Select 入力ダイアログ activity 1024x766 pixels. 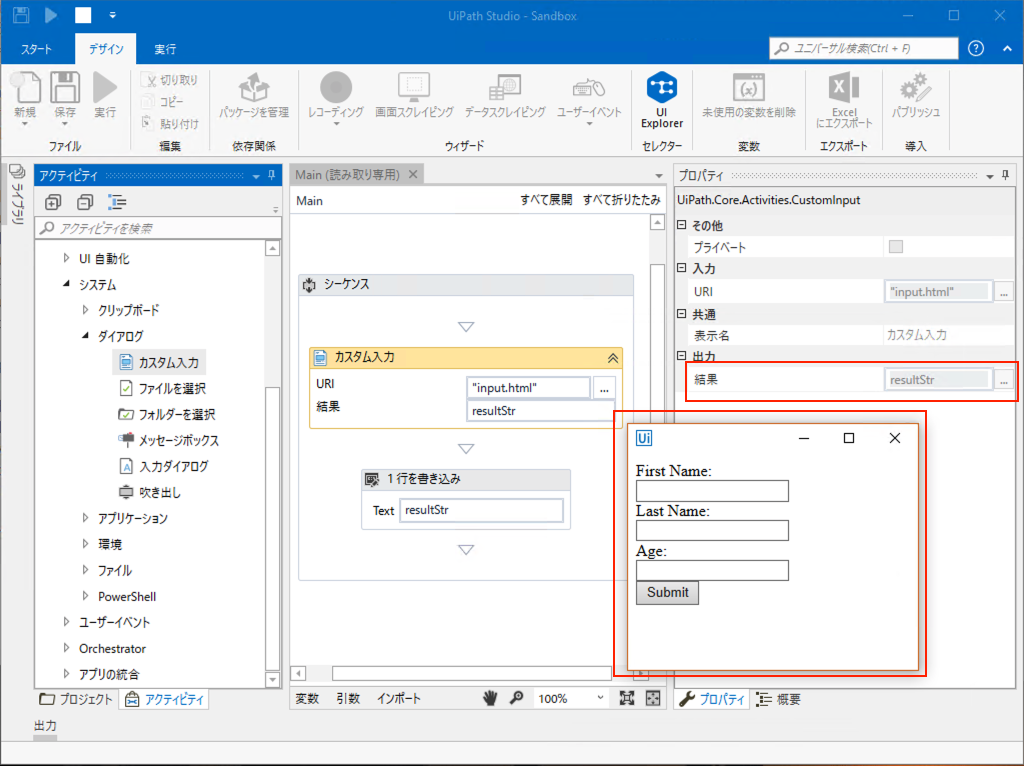coord(164,466)
